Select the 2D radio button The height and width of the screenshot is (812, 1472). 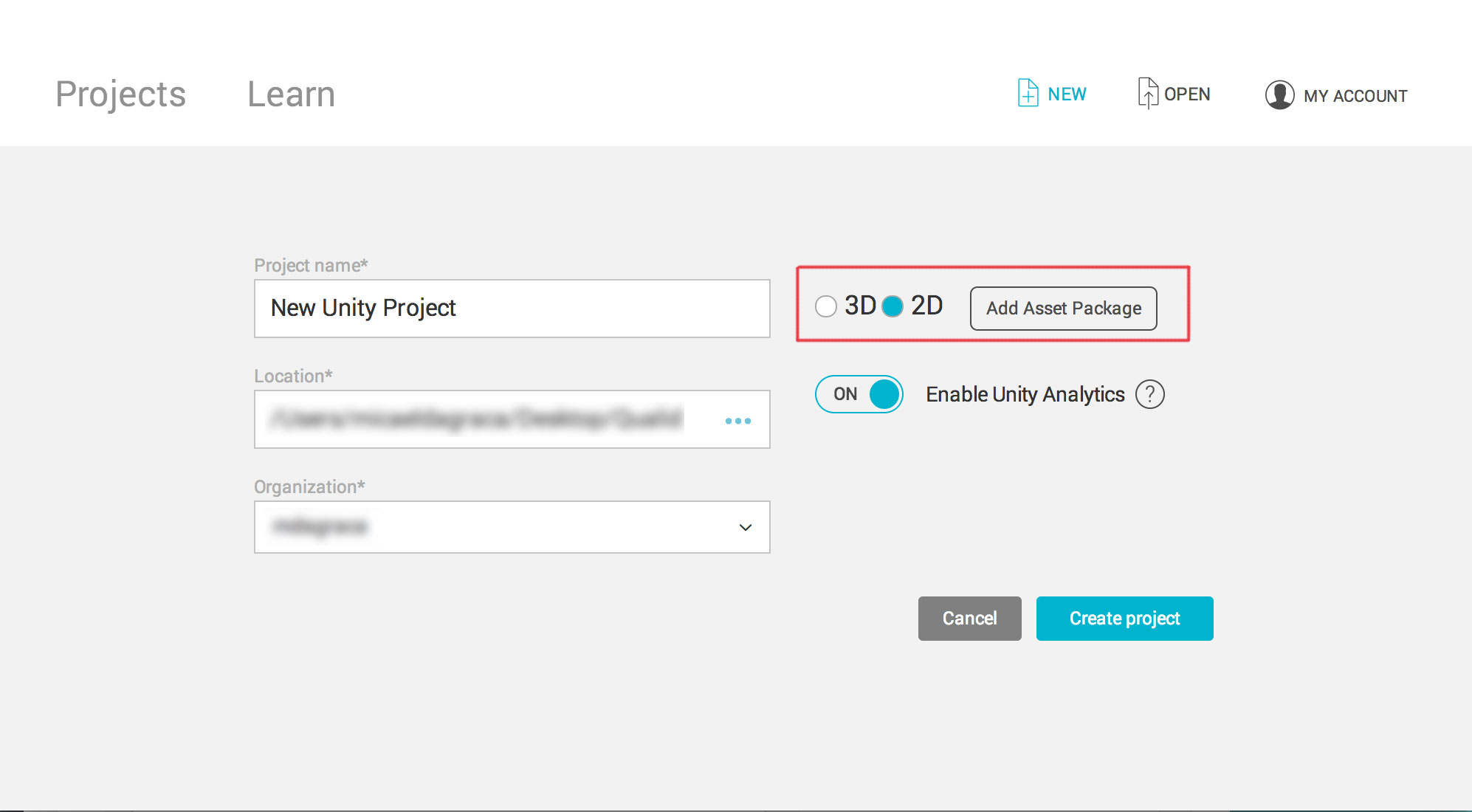pyautogui.click(x=893, y=306)
